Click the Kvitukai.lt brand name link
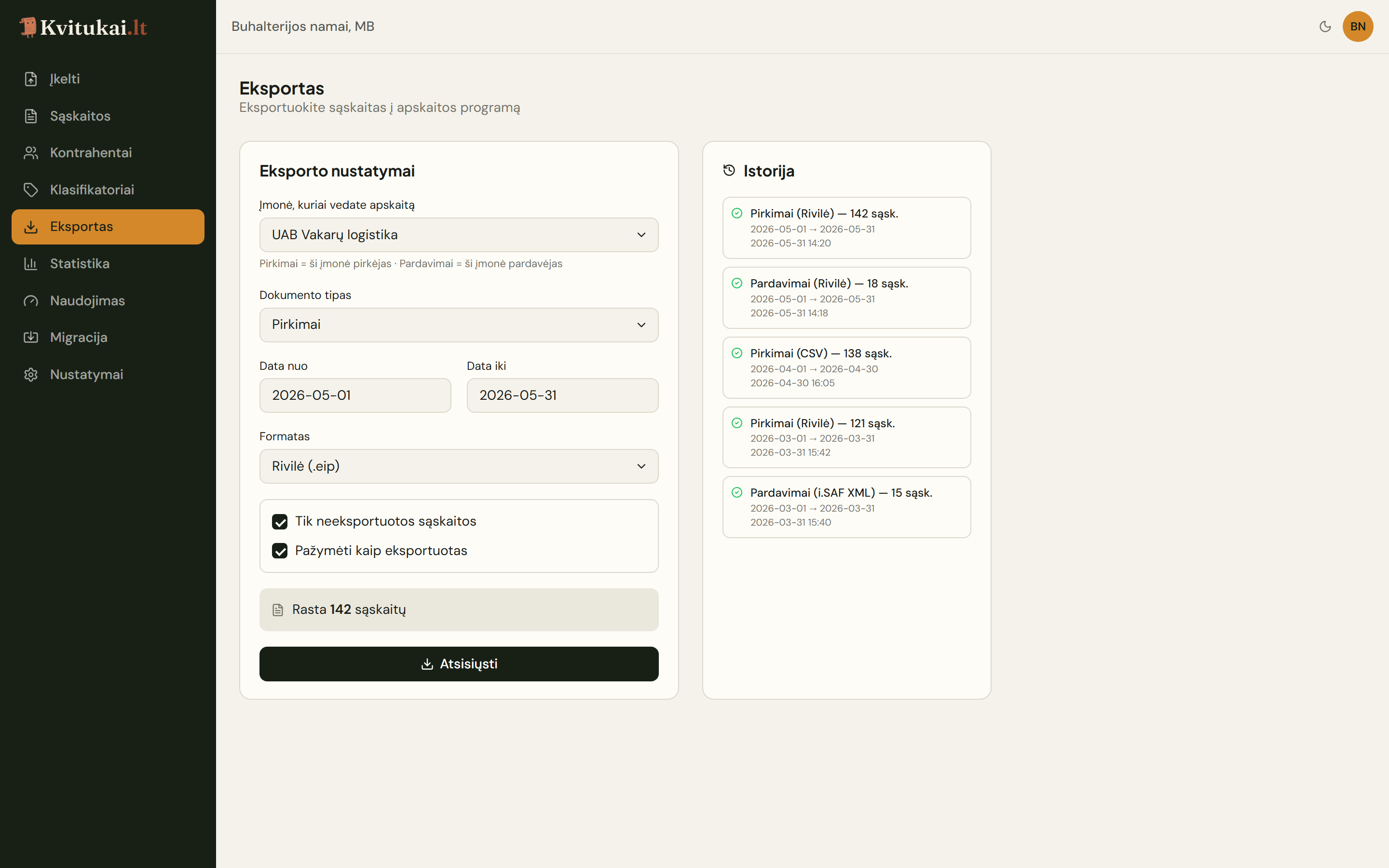The image size is (1389, 868). coord(94,27)
